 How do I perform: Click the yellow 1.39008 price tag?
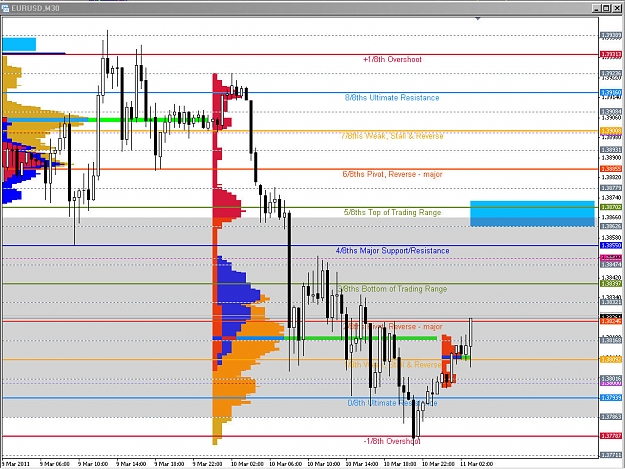coord(611,131)
